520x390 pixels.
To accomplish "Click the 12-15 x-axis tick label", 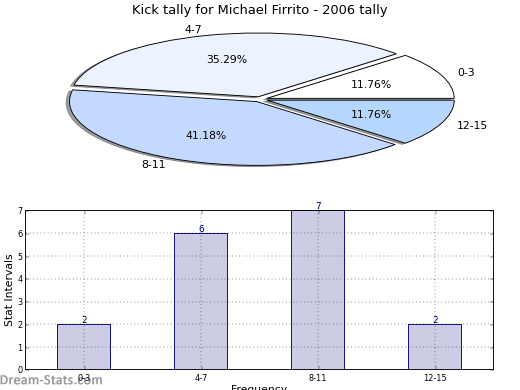I will coord(435,378).
